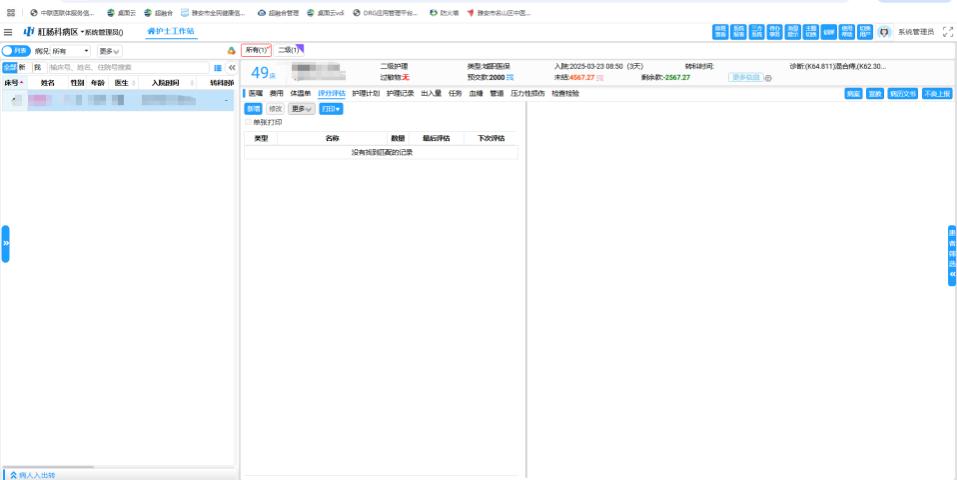Click the 三方系统 top toolbar button

point(757,32)
